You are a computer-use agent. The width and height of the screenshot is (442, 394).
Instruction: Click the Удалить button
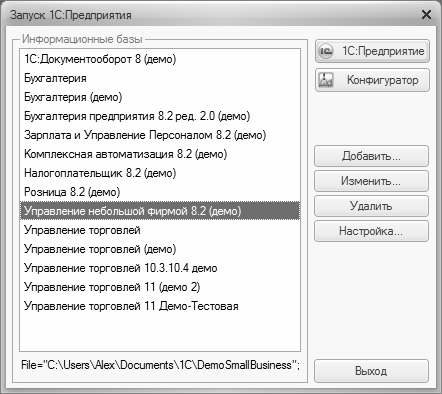[x=371, y=206]
